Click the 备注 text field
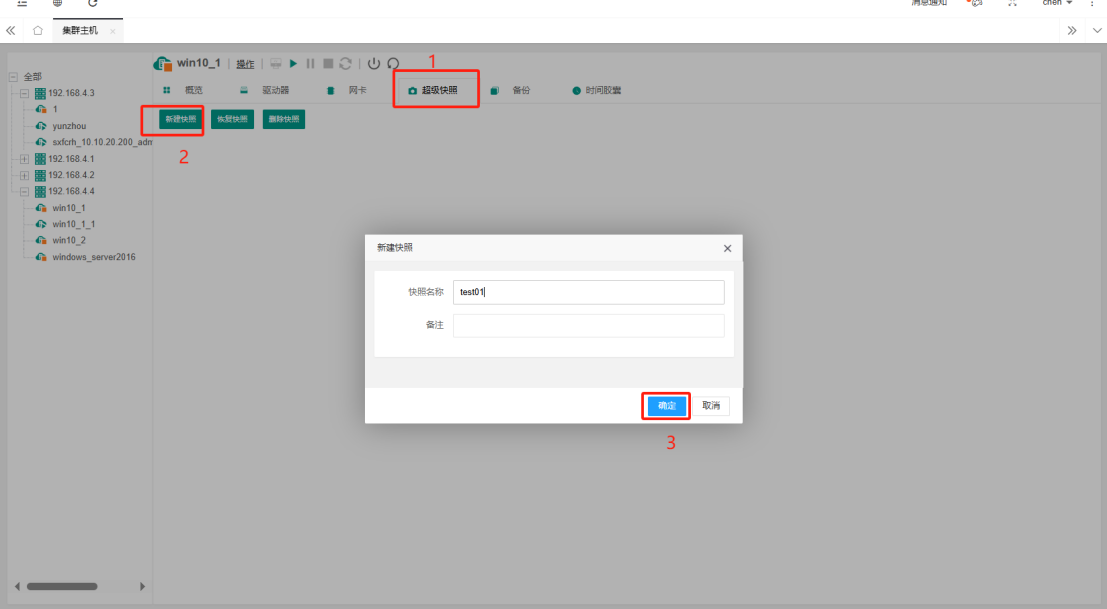This screenshot has height=609, width=1107. tap(588, 326)
